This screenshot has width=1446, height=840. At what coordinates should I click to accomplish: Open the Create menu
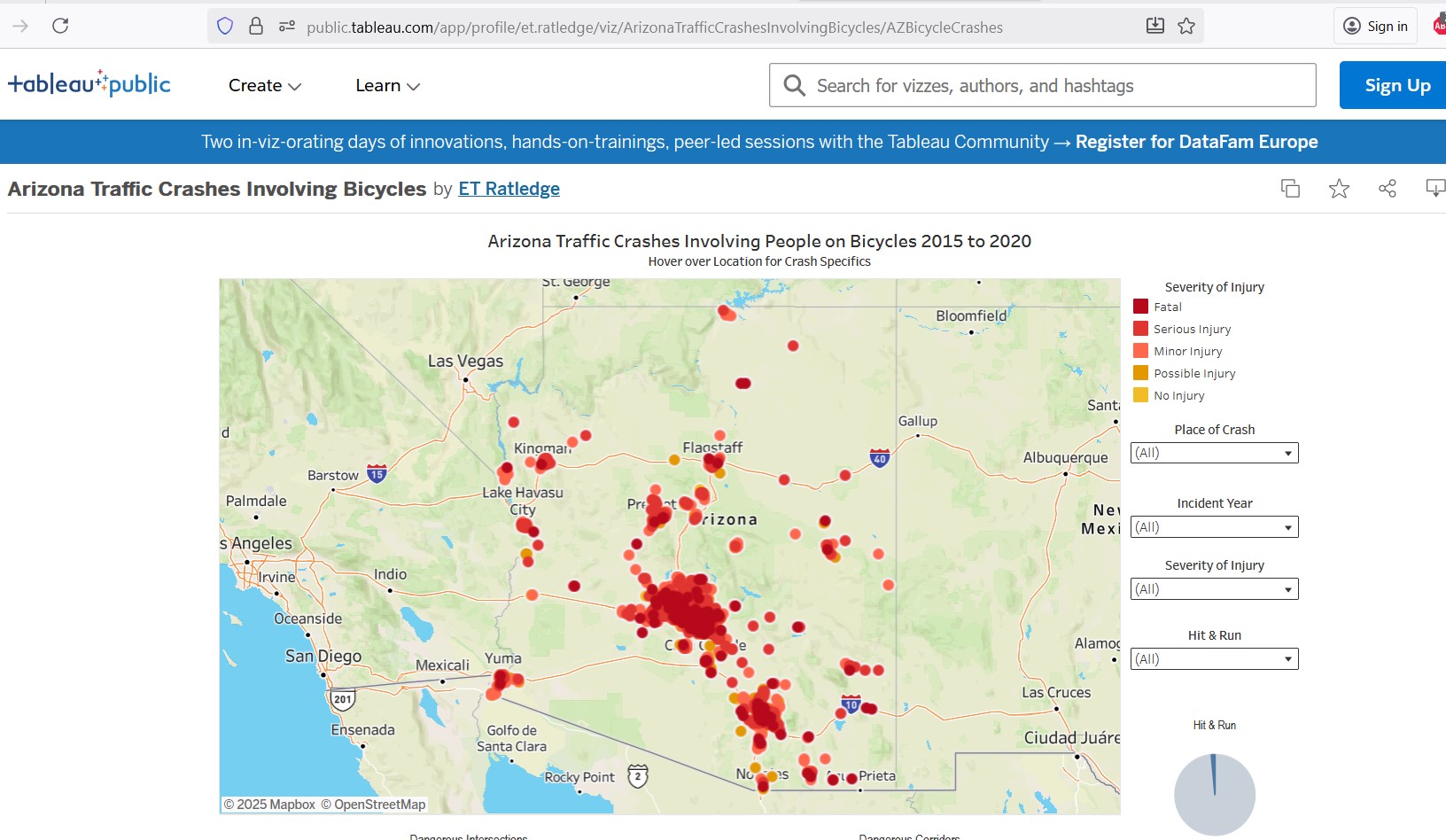(264, 86)
